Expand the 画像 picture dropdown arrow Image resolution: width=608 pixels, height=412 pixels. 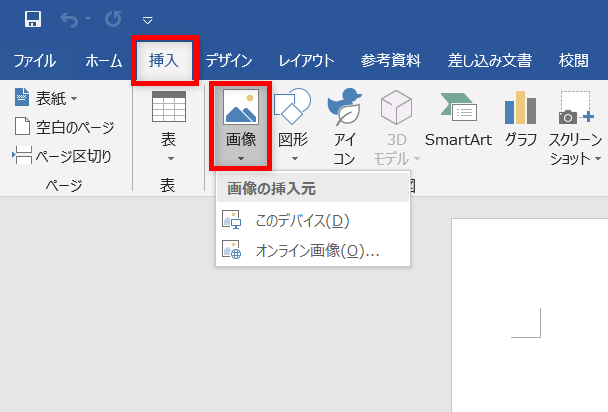240,158
